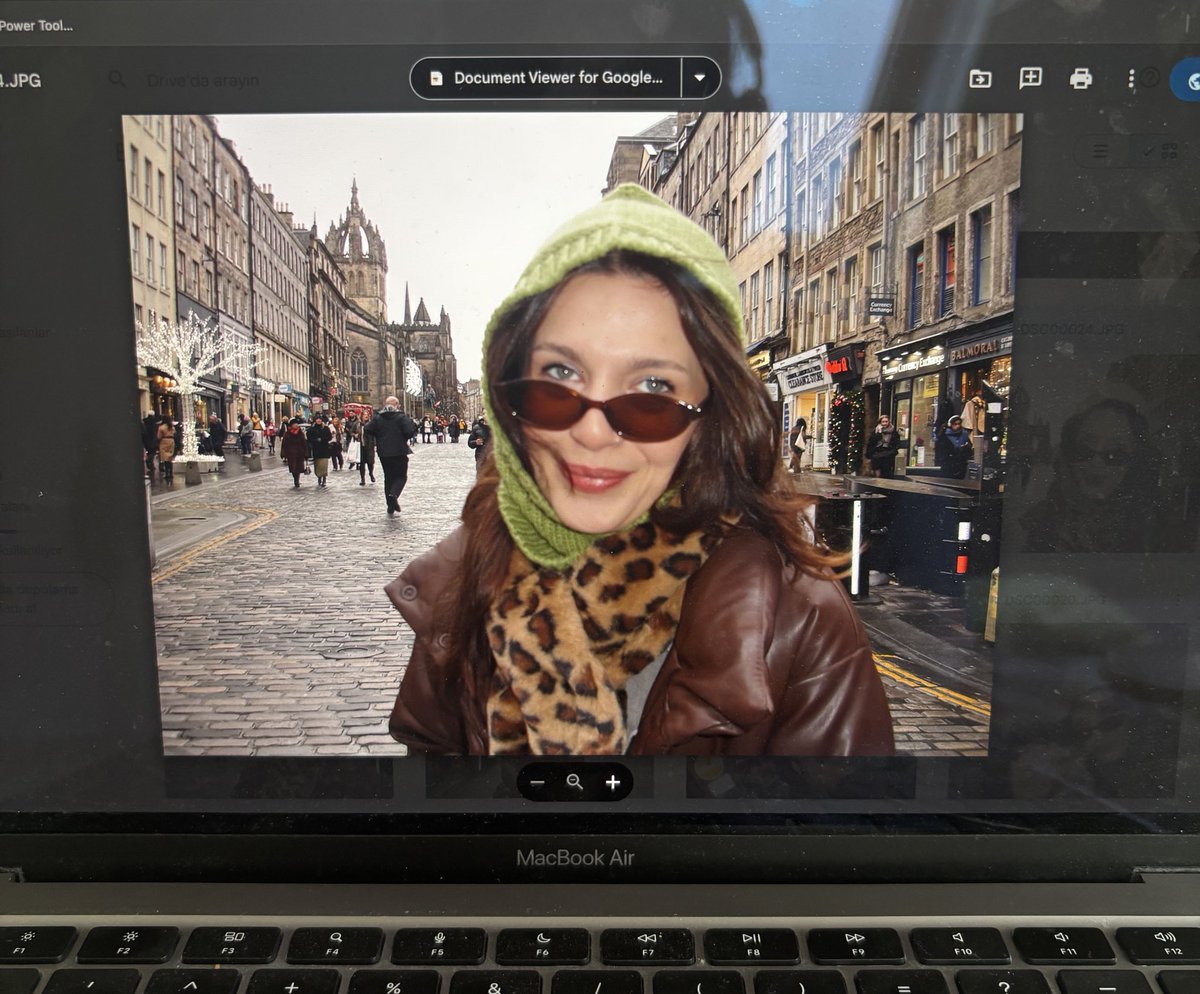This screenshot has height=994, width=1200.
Task: Click the 4.JPG file name title
Action: pyautogui.click(x=20, y=80)
